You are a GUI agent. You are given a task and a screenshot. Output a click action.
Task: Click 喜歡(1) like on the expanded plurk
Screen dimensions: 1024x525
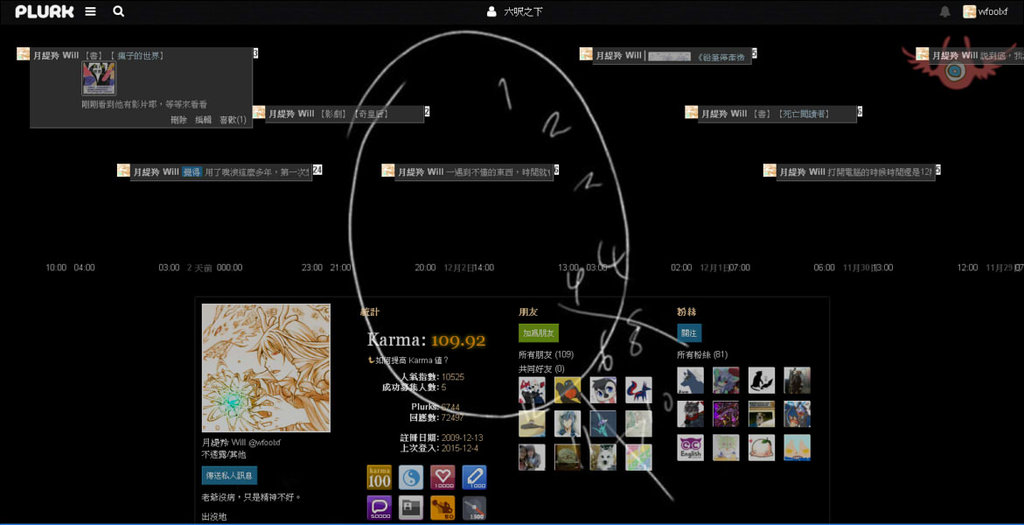pyautogui.click(x=232, y=119)
